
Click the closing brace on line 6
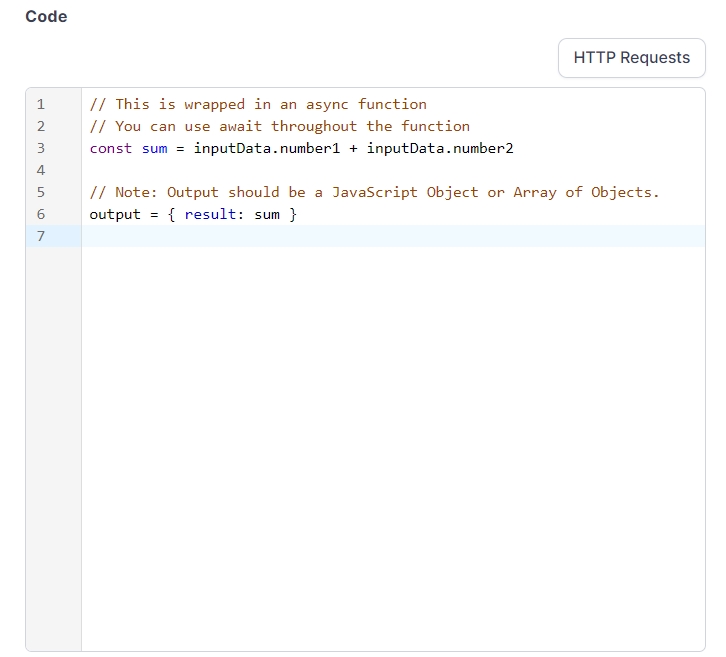293,214
